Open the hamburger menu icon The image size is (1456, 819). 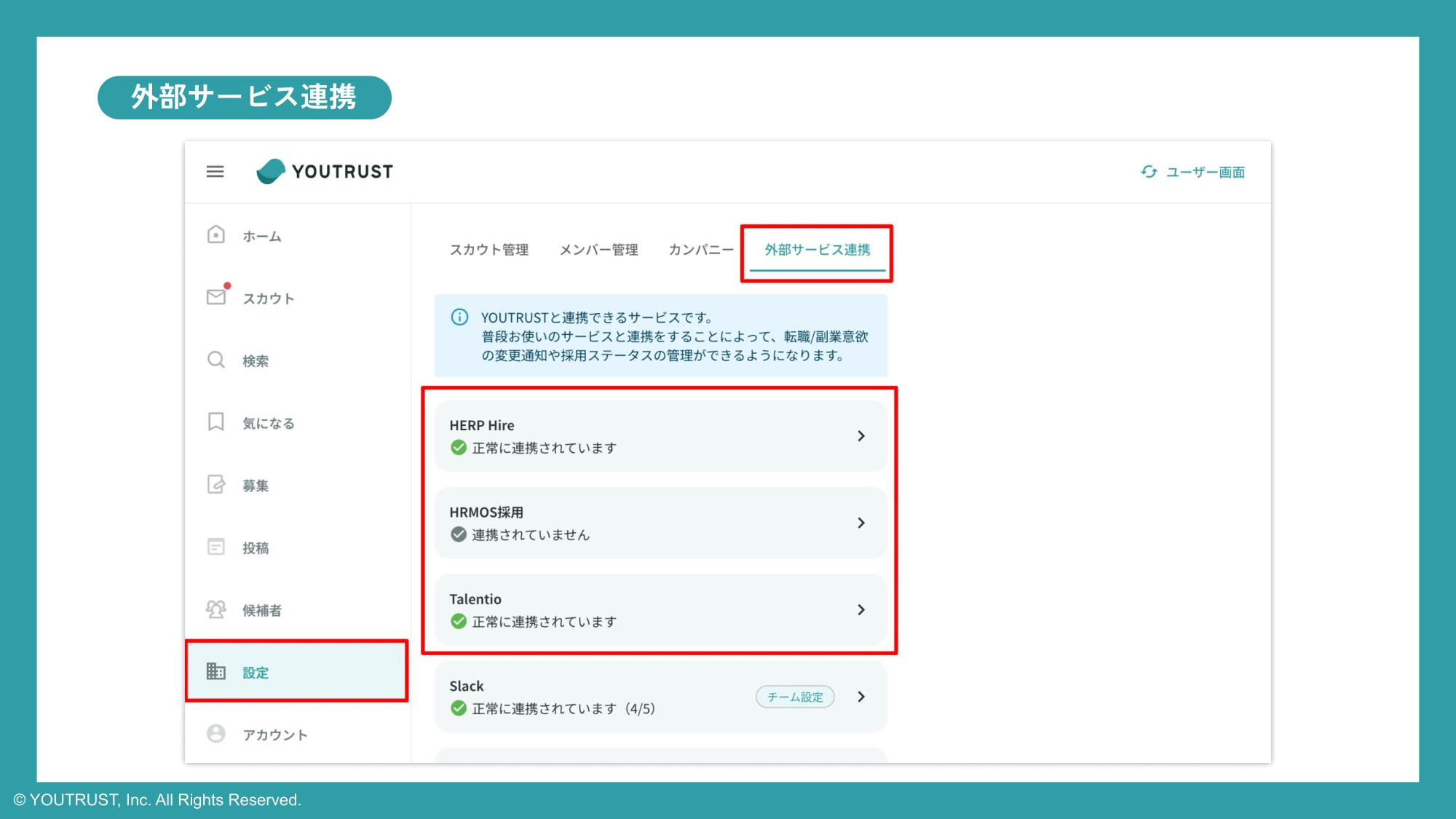tap(215, 172)
